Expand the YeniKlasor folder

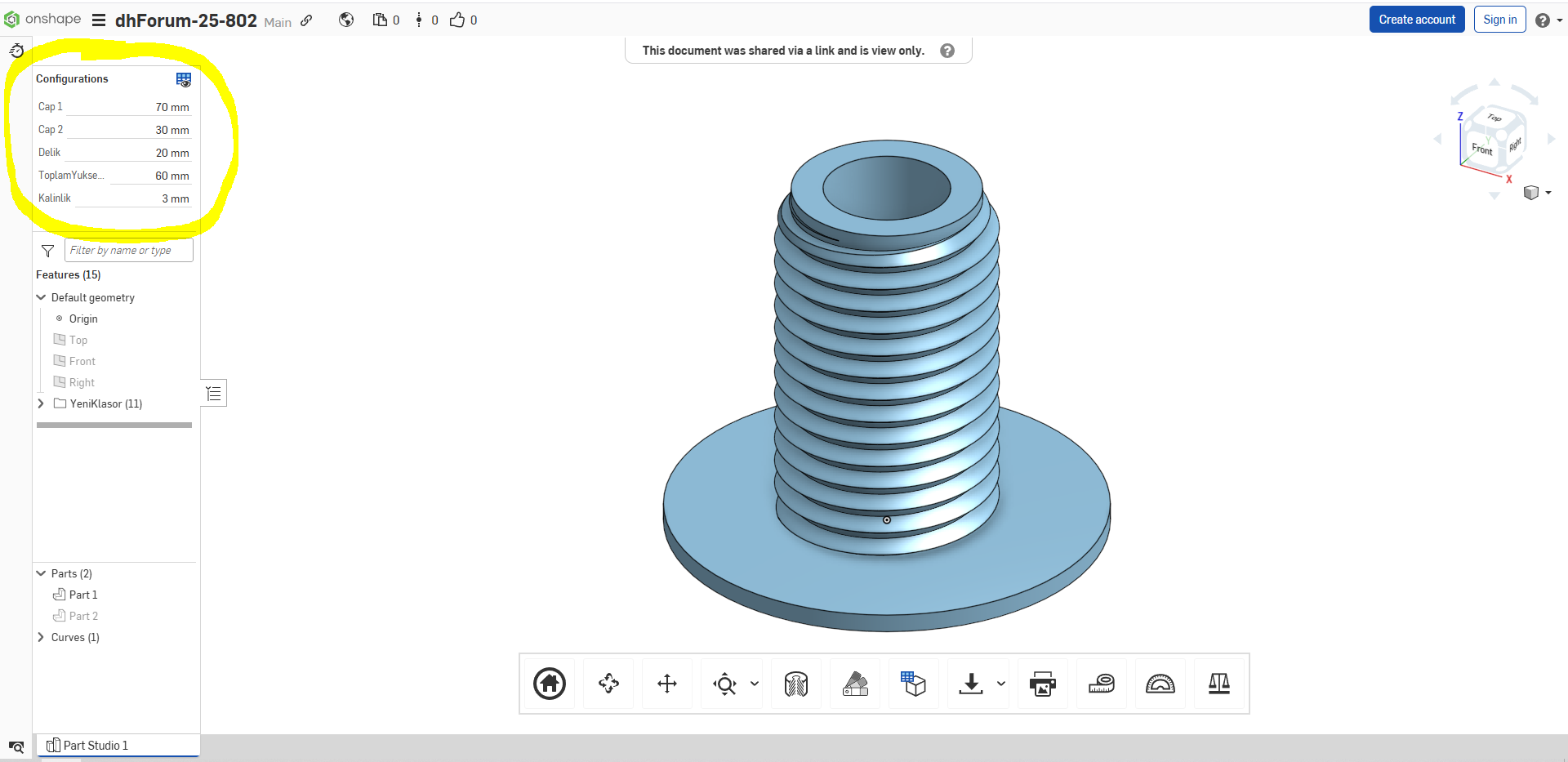tap(41, 403)
